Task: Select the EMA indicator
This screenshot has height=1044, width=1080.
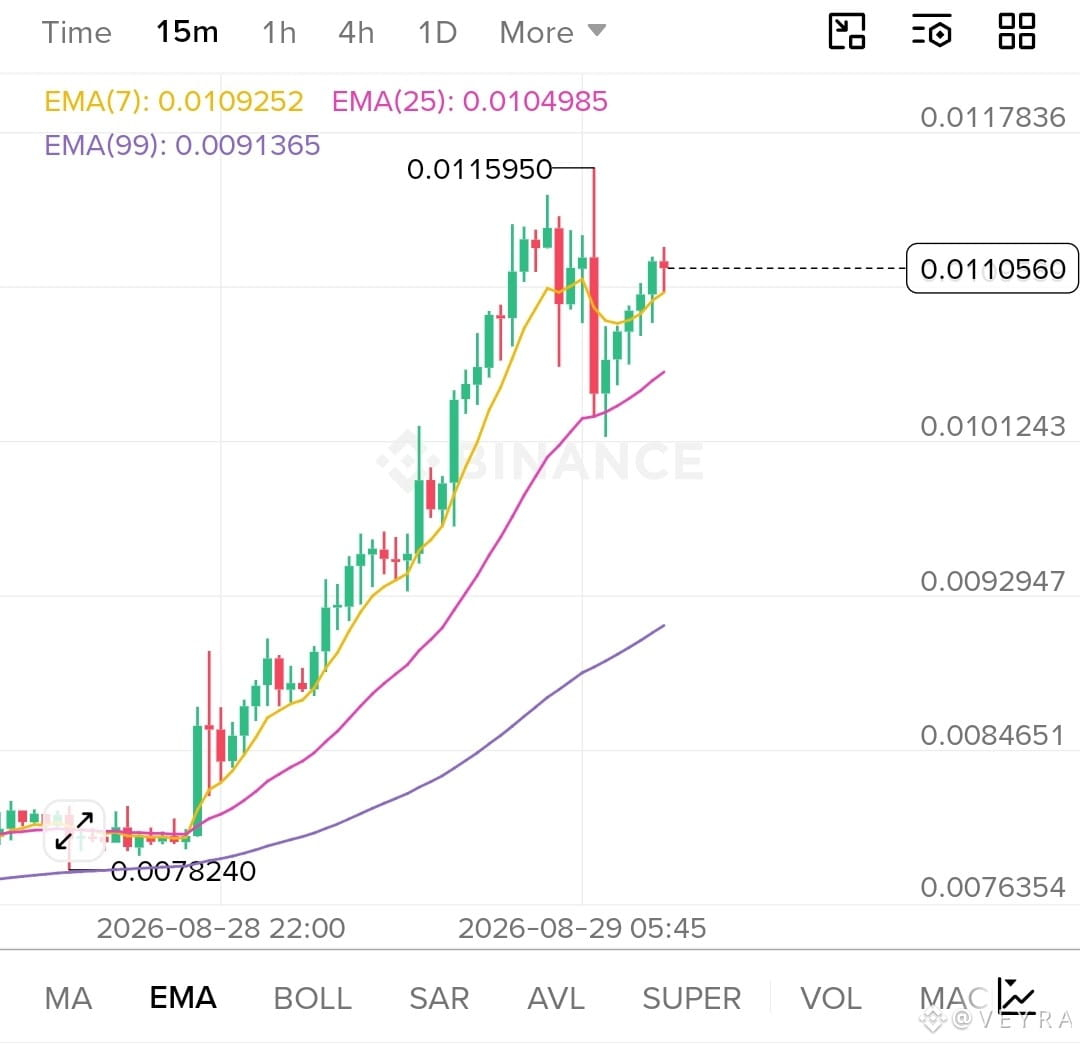Action: [183, 997]
